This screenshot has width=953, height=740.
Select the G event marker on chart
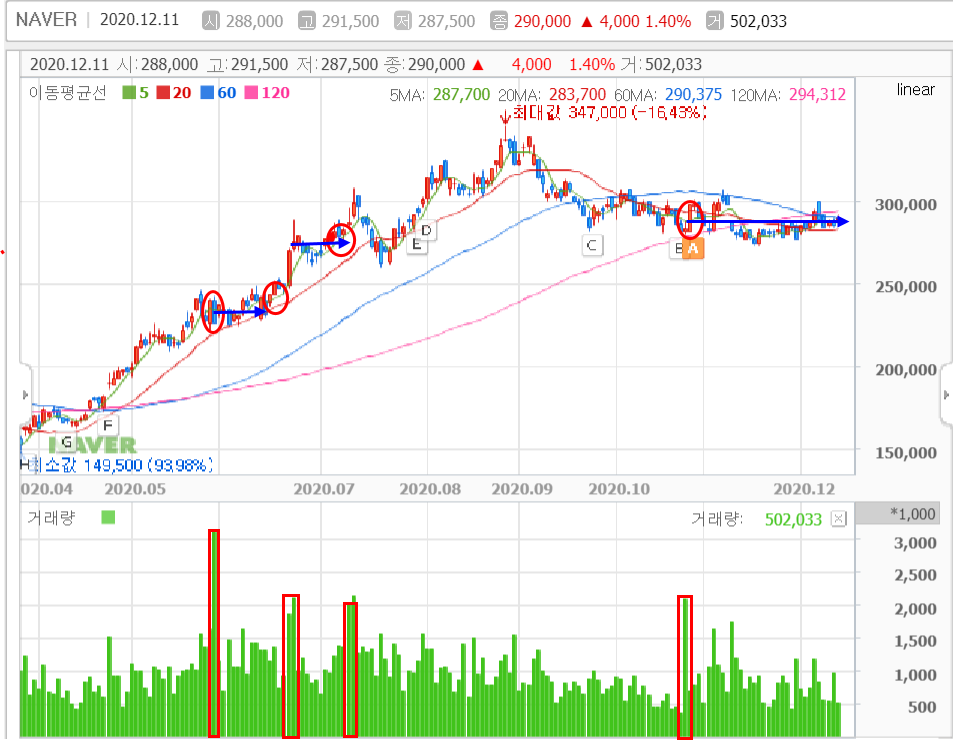tap(67, 442)
